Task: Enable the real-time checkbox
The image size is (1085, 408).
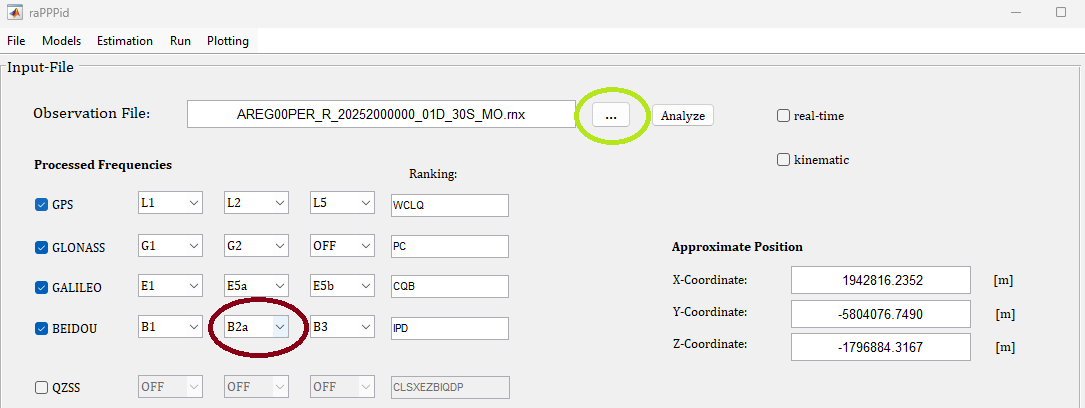Action: 784,115
